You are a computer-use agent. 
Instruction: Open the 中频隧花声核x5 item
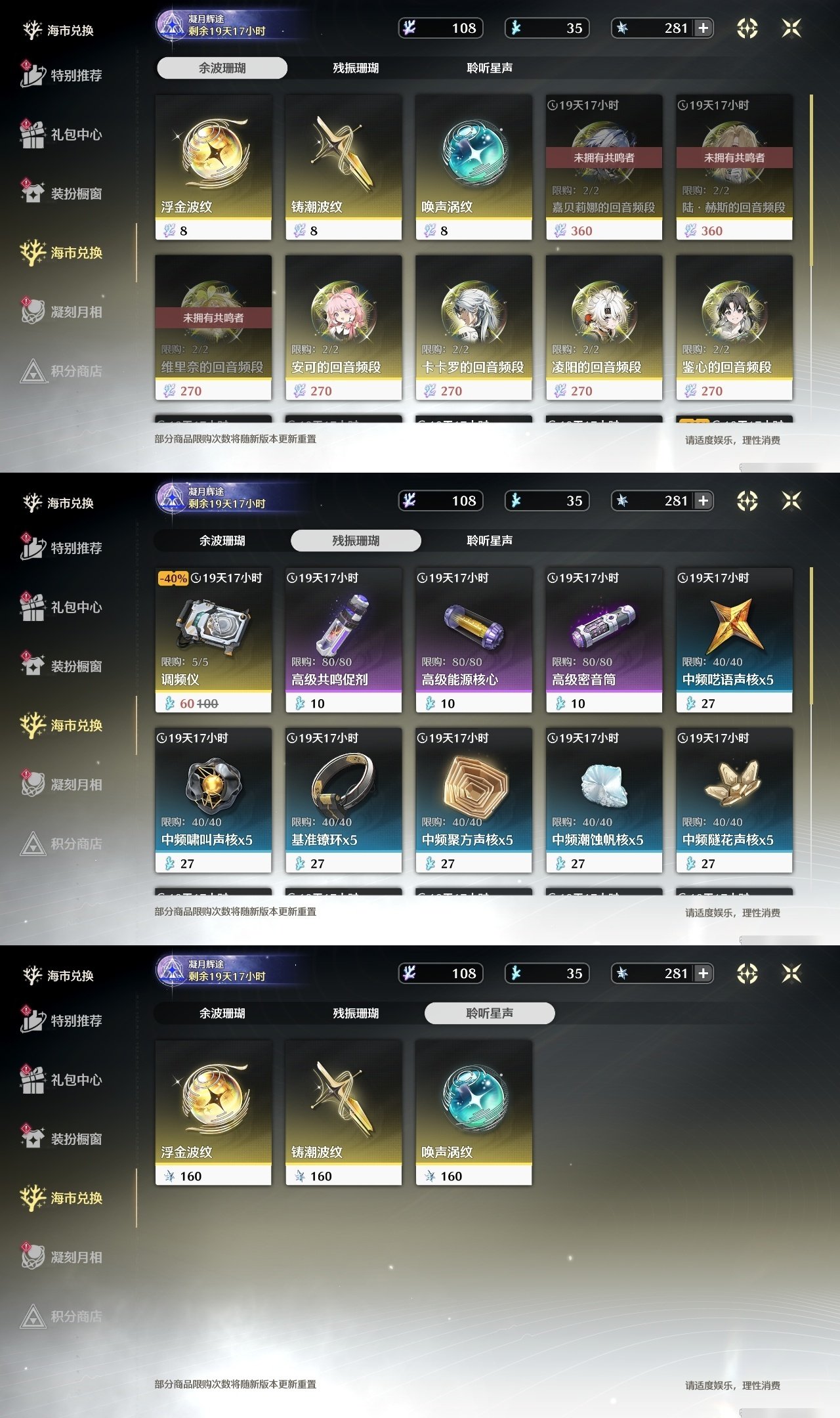(734, 800)
